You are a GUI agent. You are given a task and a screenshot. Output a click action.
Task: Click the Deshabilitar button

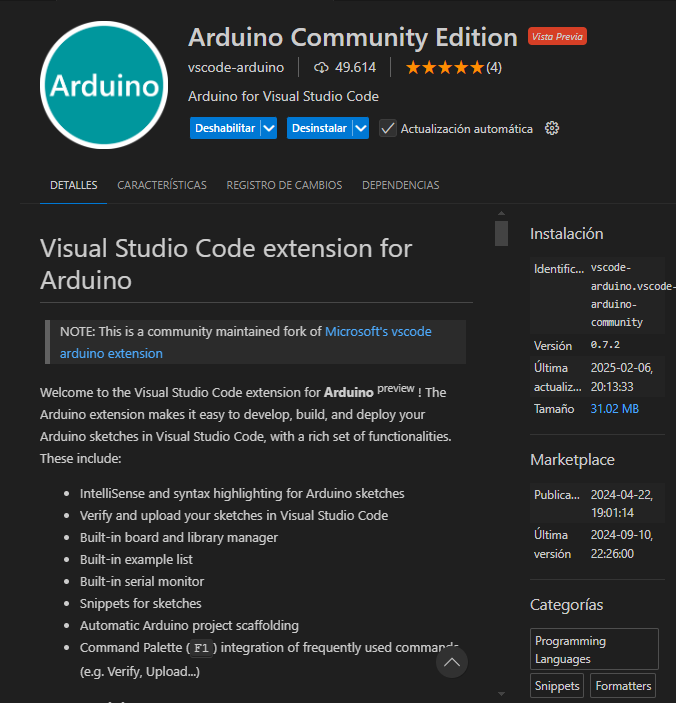point(225,128)
